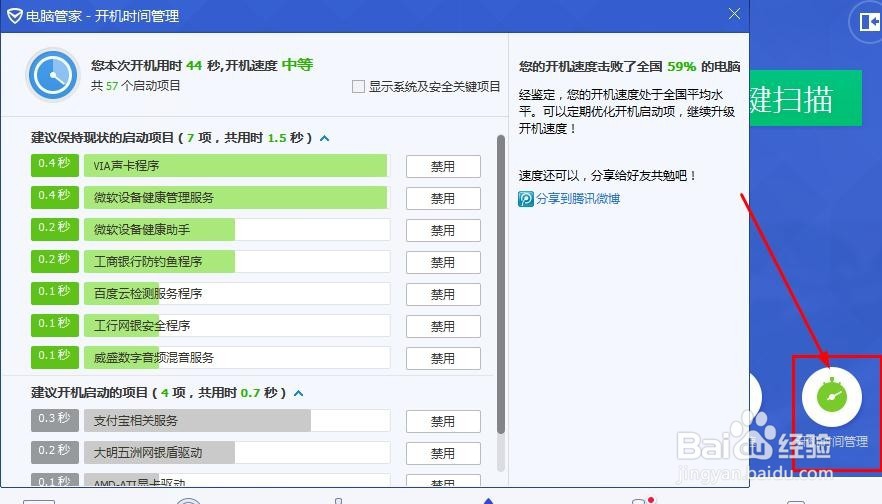Click 分享到腾讯微博 link
The image size is (882, 504).
click(x=578, y=199)
